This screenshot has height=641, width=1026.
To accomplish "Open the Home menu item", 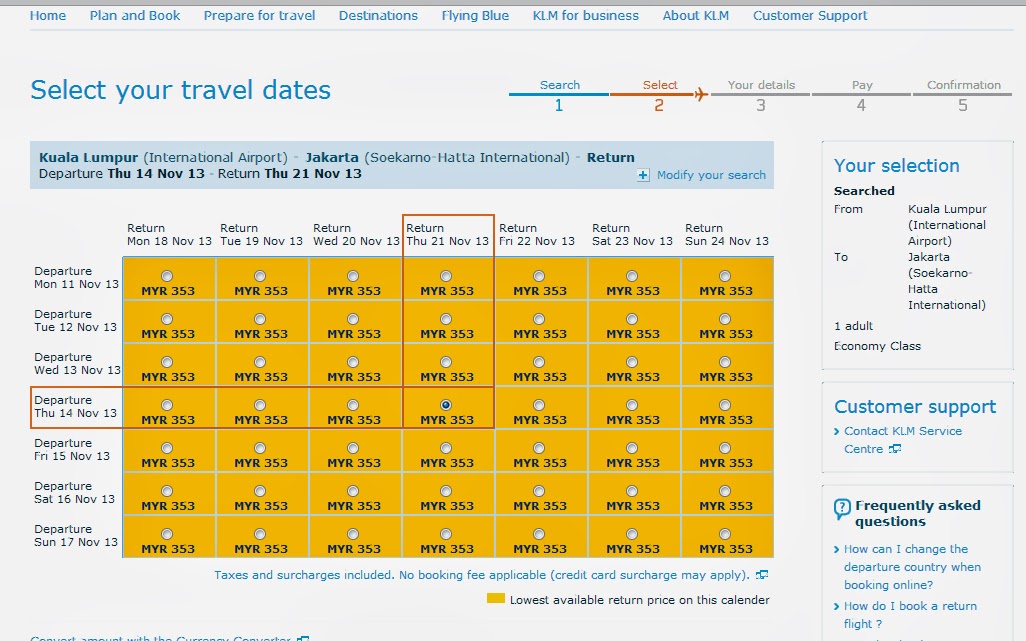I will [x=48, y=16].
